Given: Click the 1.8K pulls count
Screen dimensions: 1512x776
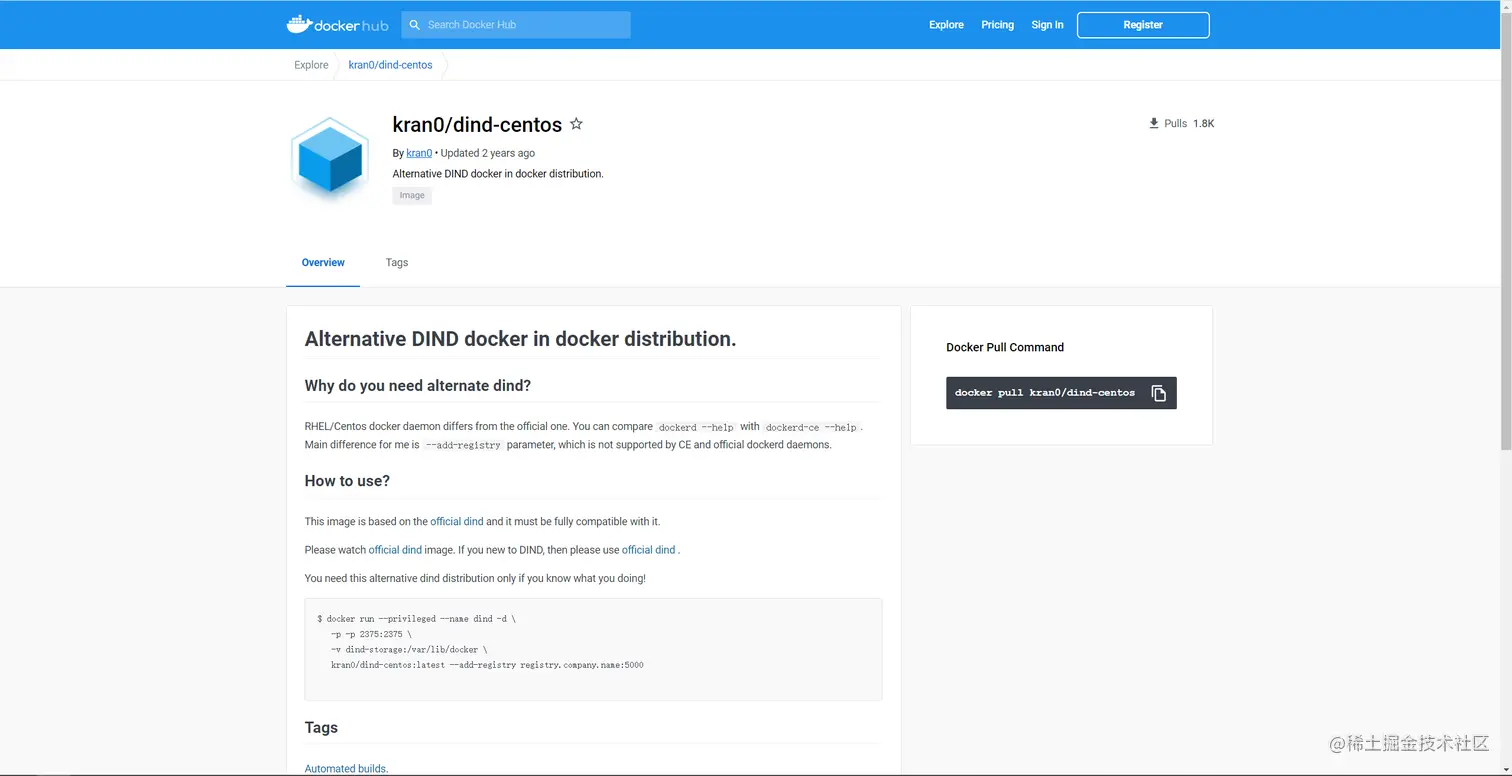Looking at the screenshot, I should (1203, 124).
